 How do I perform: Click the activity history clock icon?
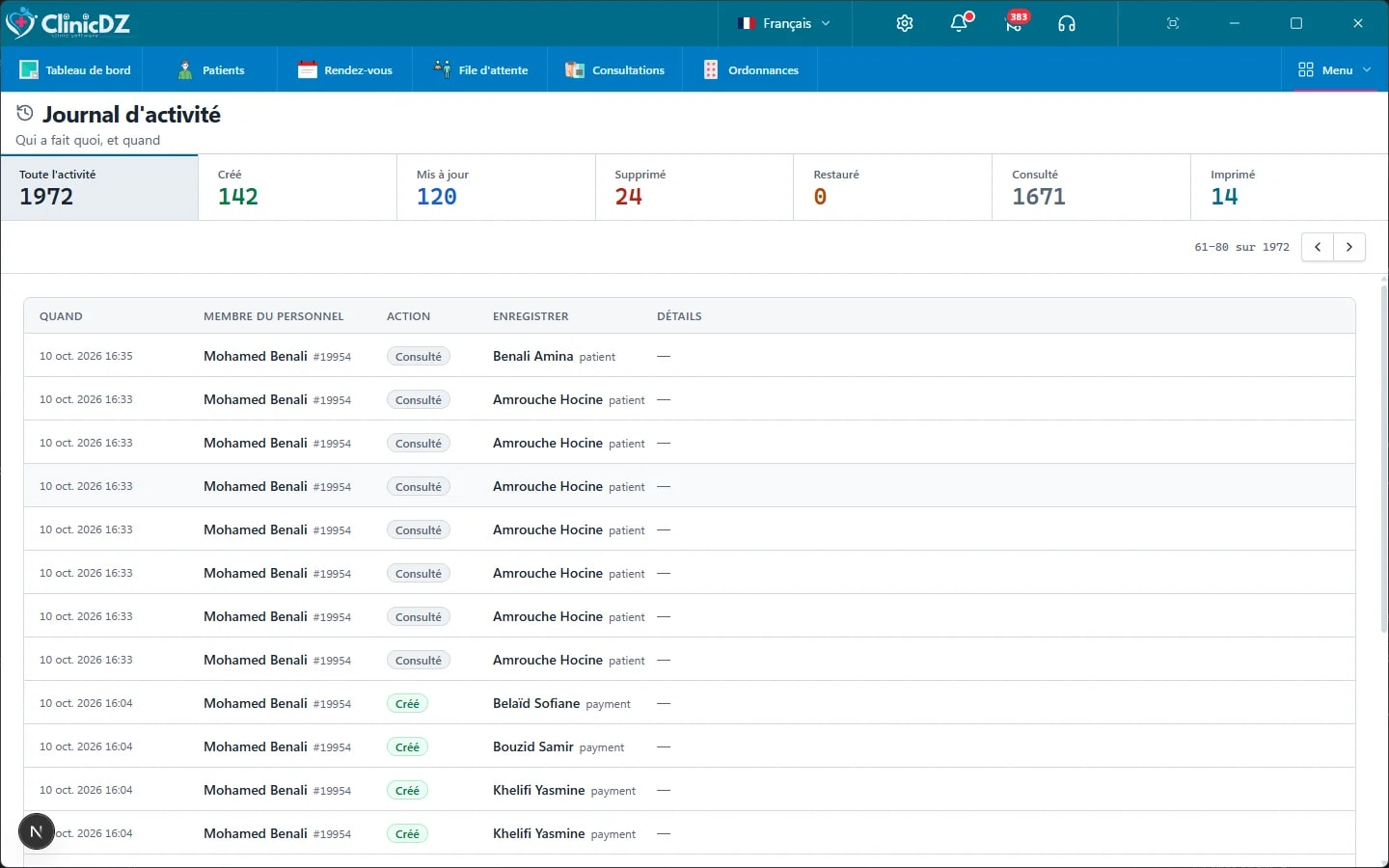coord(25,114)
